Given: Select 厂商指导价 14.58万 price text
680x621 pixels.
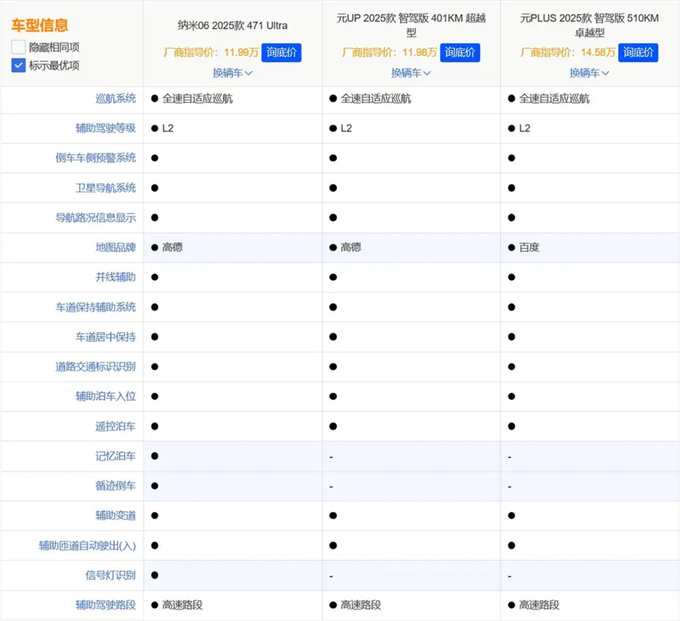Looking at the screenshot, I should (x=568, y=52).
